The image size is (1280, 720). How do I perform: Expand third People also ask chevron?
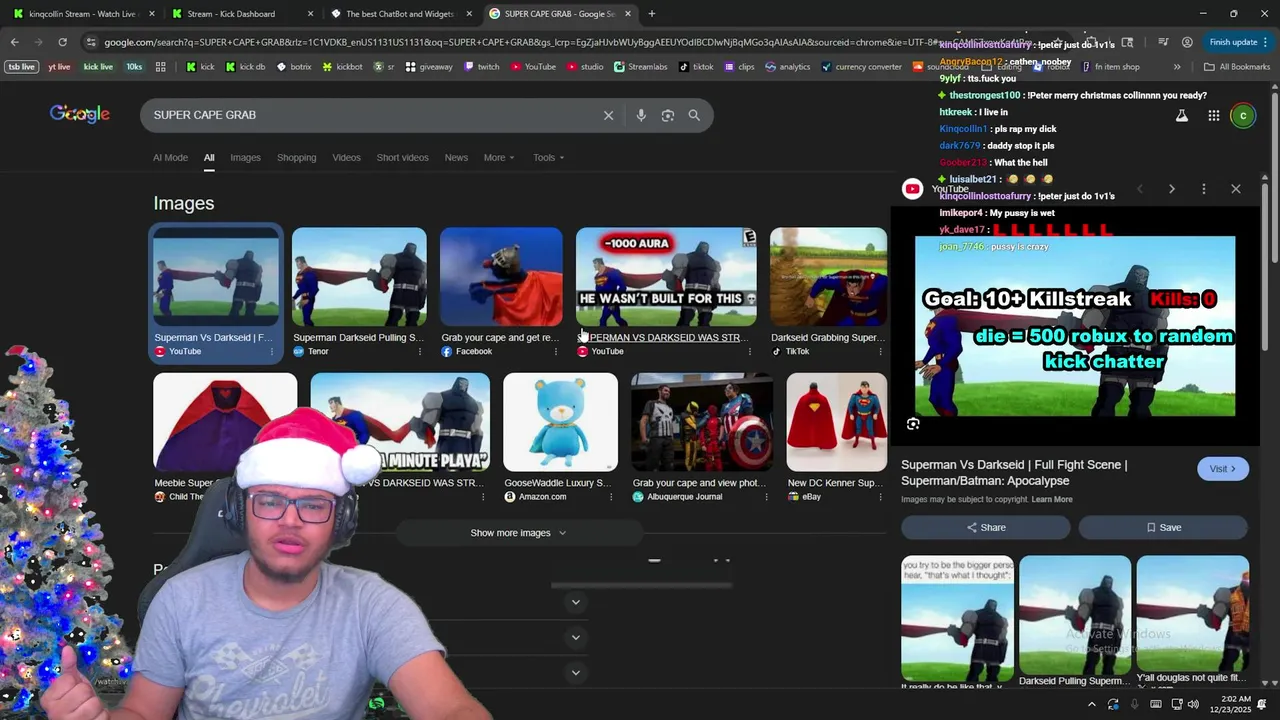point(575,672)
